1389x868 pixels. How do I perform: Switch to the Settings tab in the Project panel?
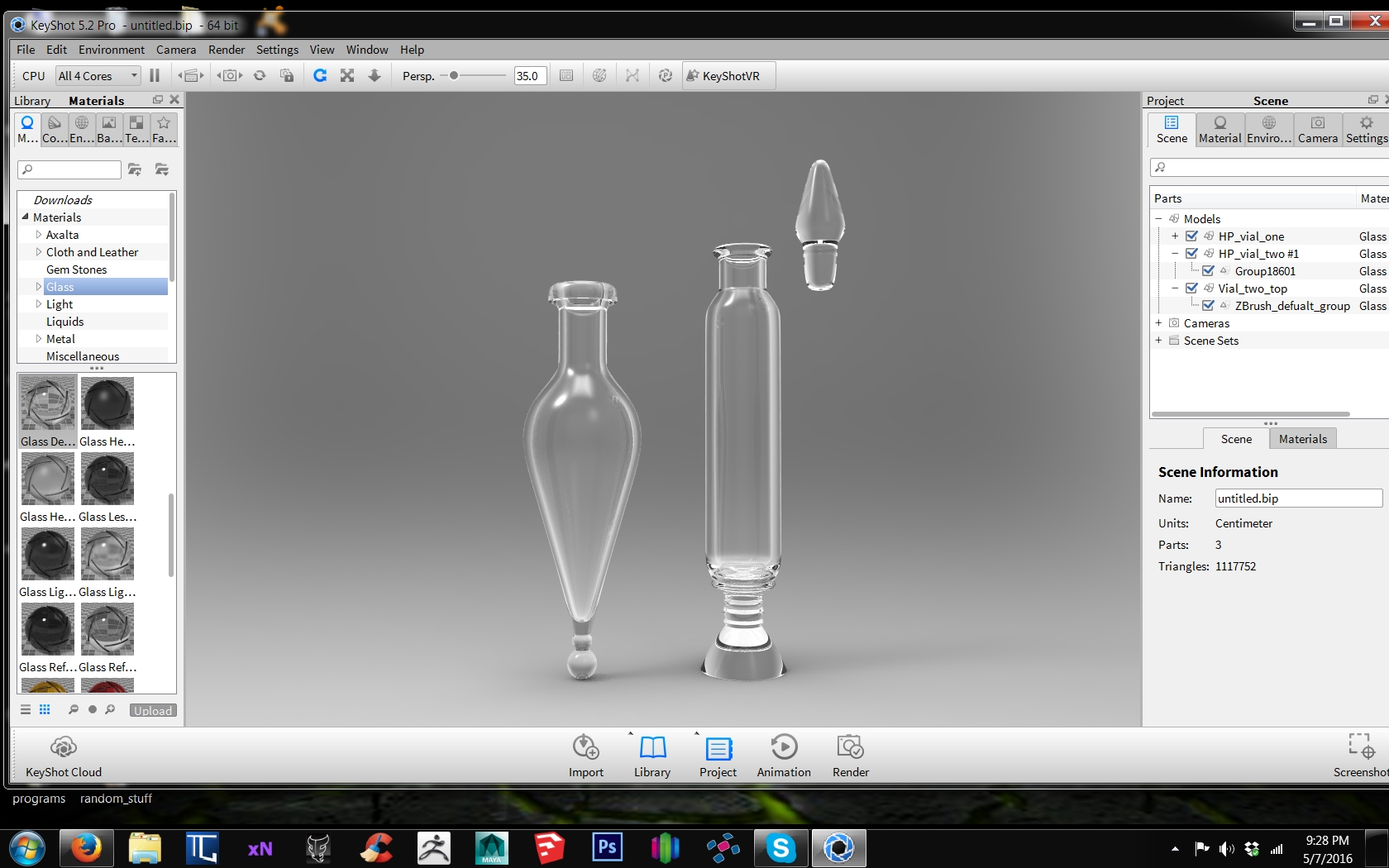tap(1366, 130)
